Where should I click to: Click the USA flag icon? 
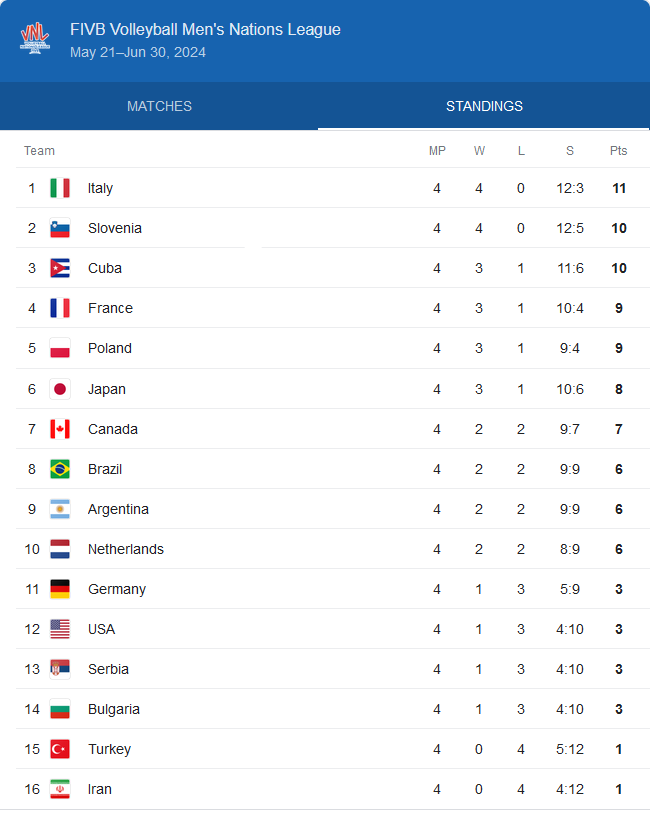[x=60, y=629]
